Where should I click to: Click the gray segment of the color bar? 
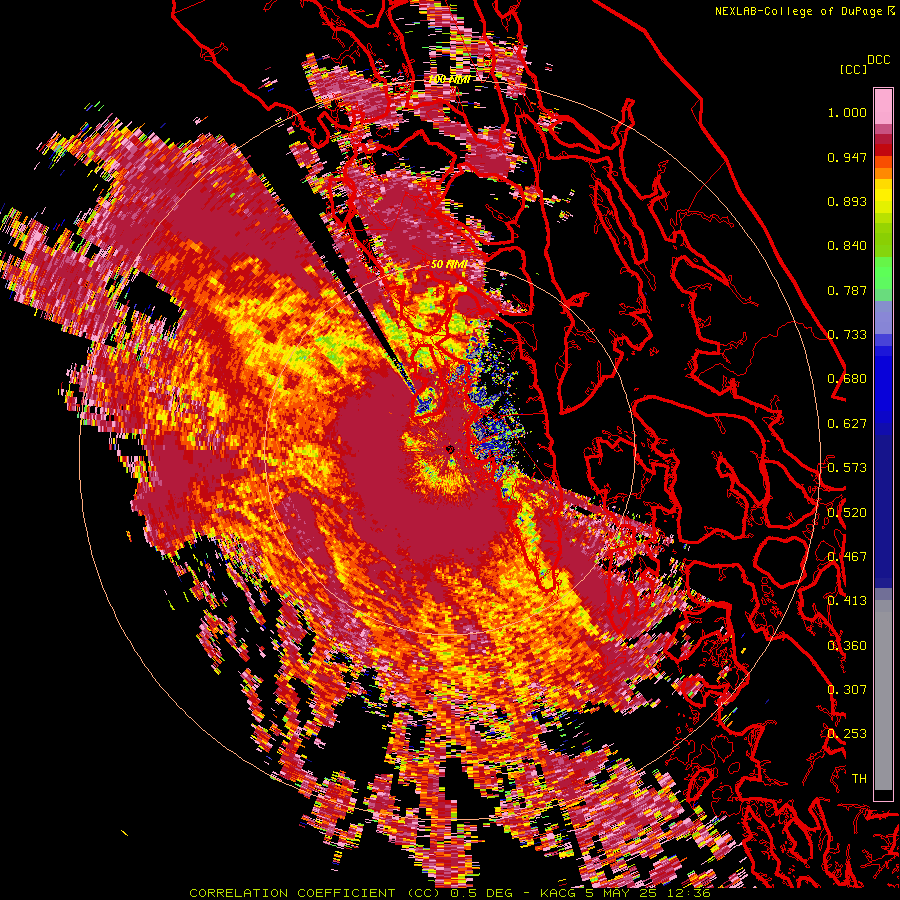tap(883, 695)
